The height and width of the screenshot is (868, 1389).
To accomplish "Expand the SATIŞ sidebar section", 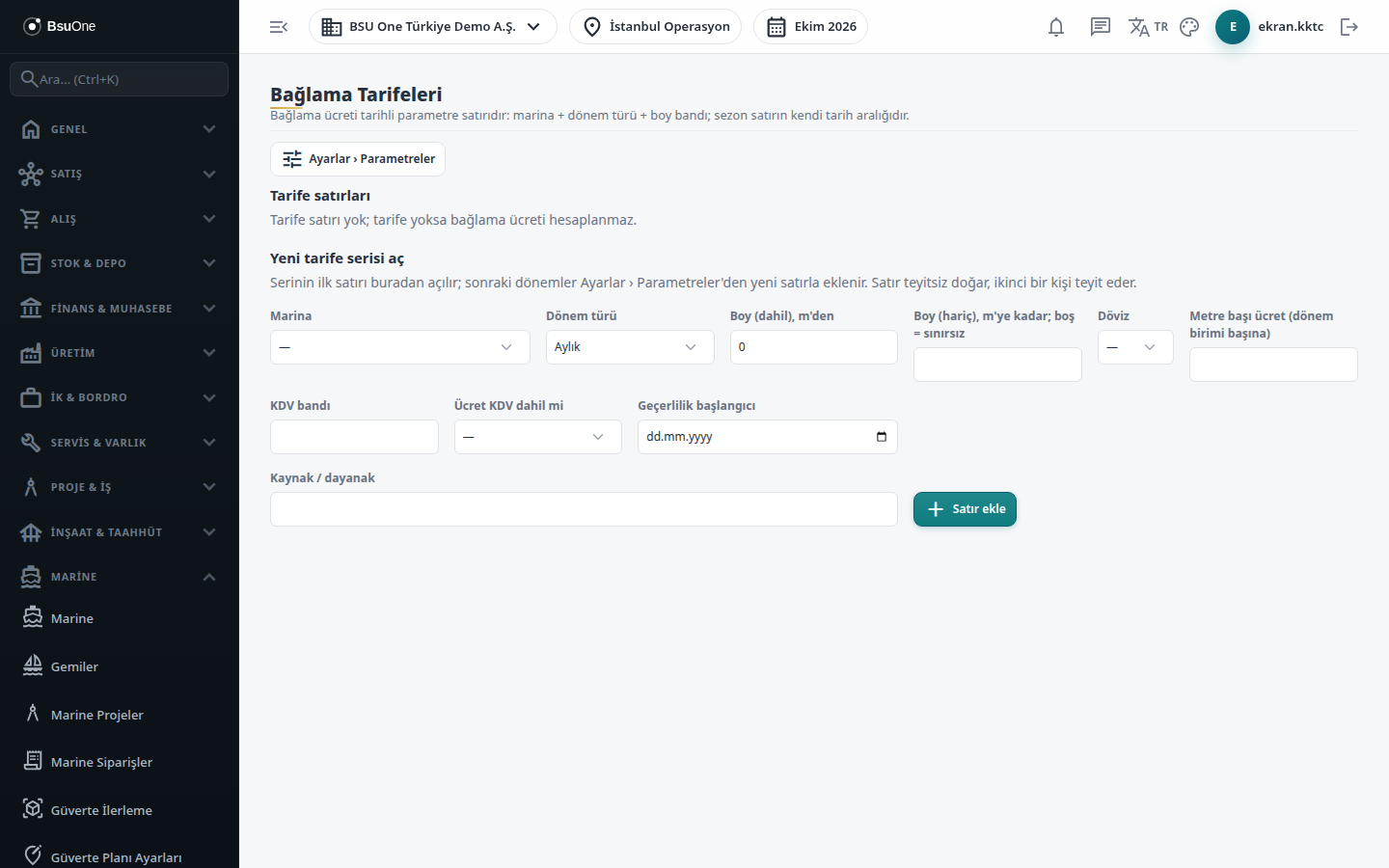I will pos(120,174).
